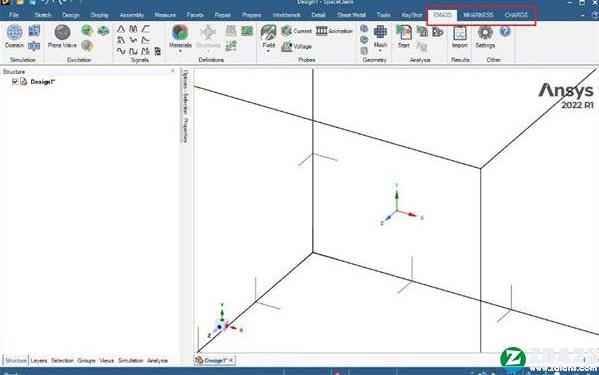Select the sine wave signal icon
This screenshot has height=375, width=599.
point(121,51)
